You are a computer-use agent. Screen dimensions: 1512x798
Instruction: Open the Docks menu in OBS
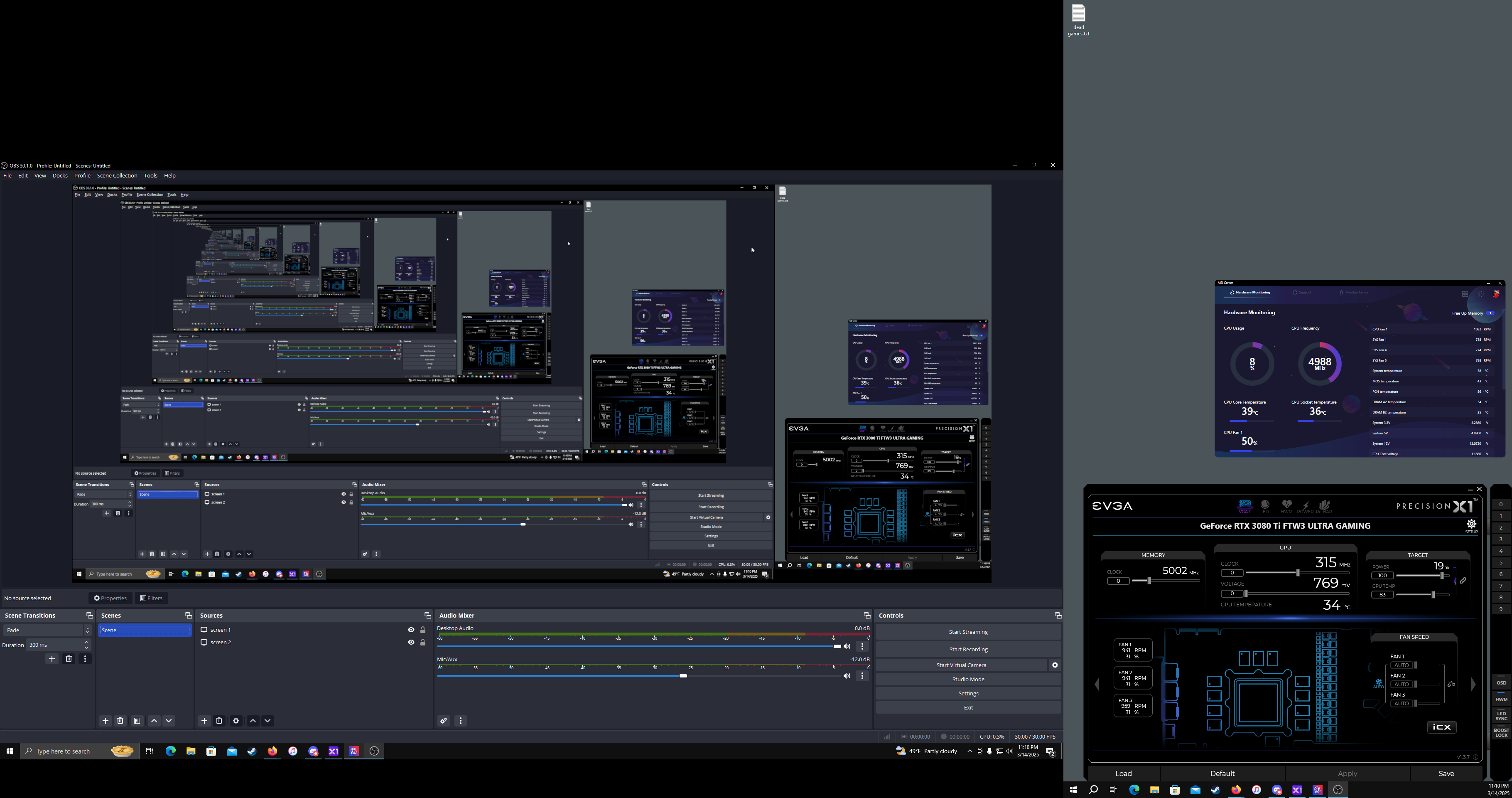tap(60, 175)
